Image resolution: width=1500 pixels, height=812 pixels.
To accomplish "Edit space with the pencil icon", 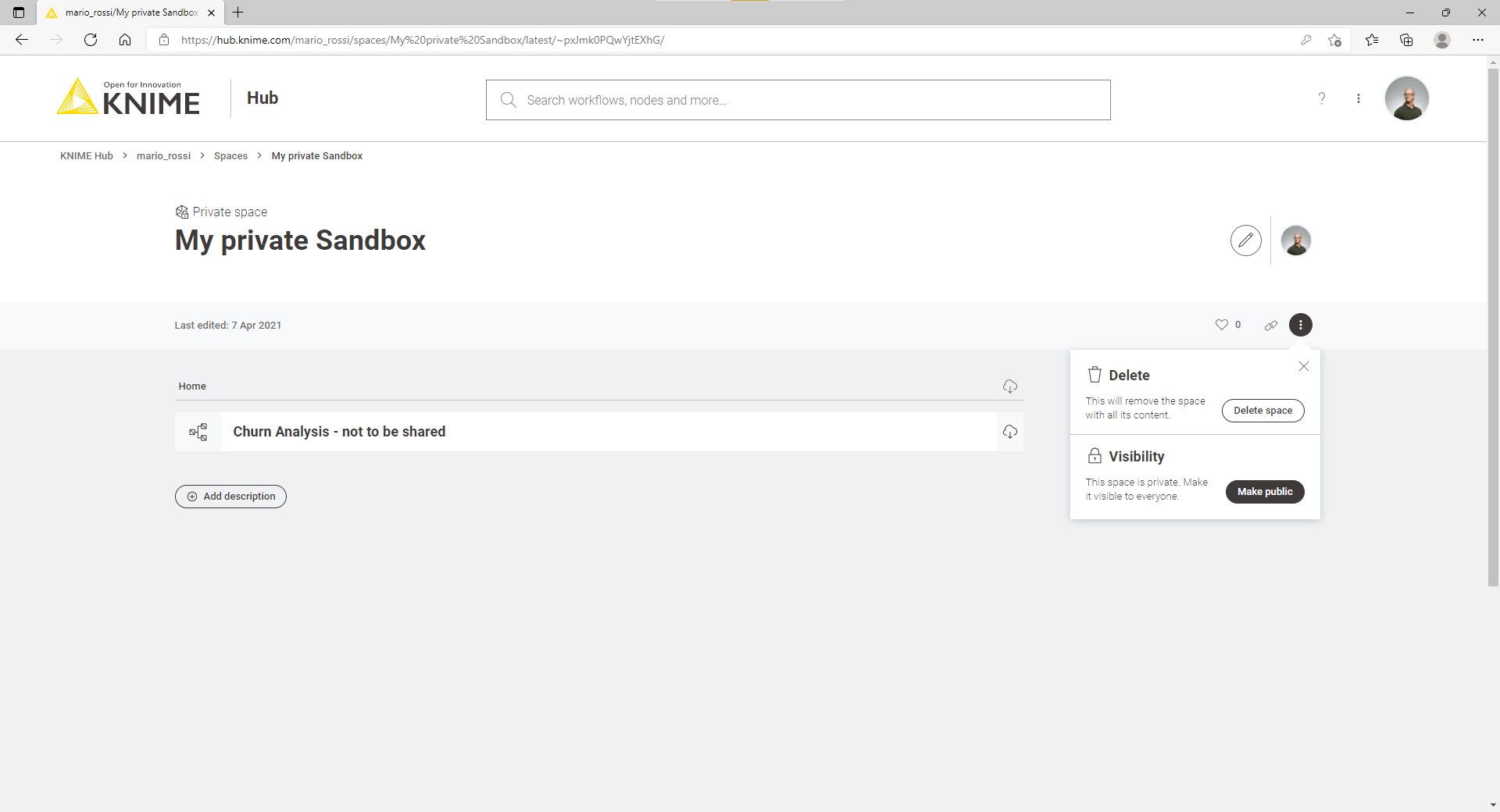I will (x=1245, y=240).
